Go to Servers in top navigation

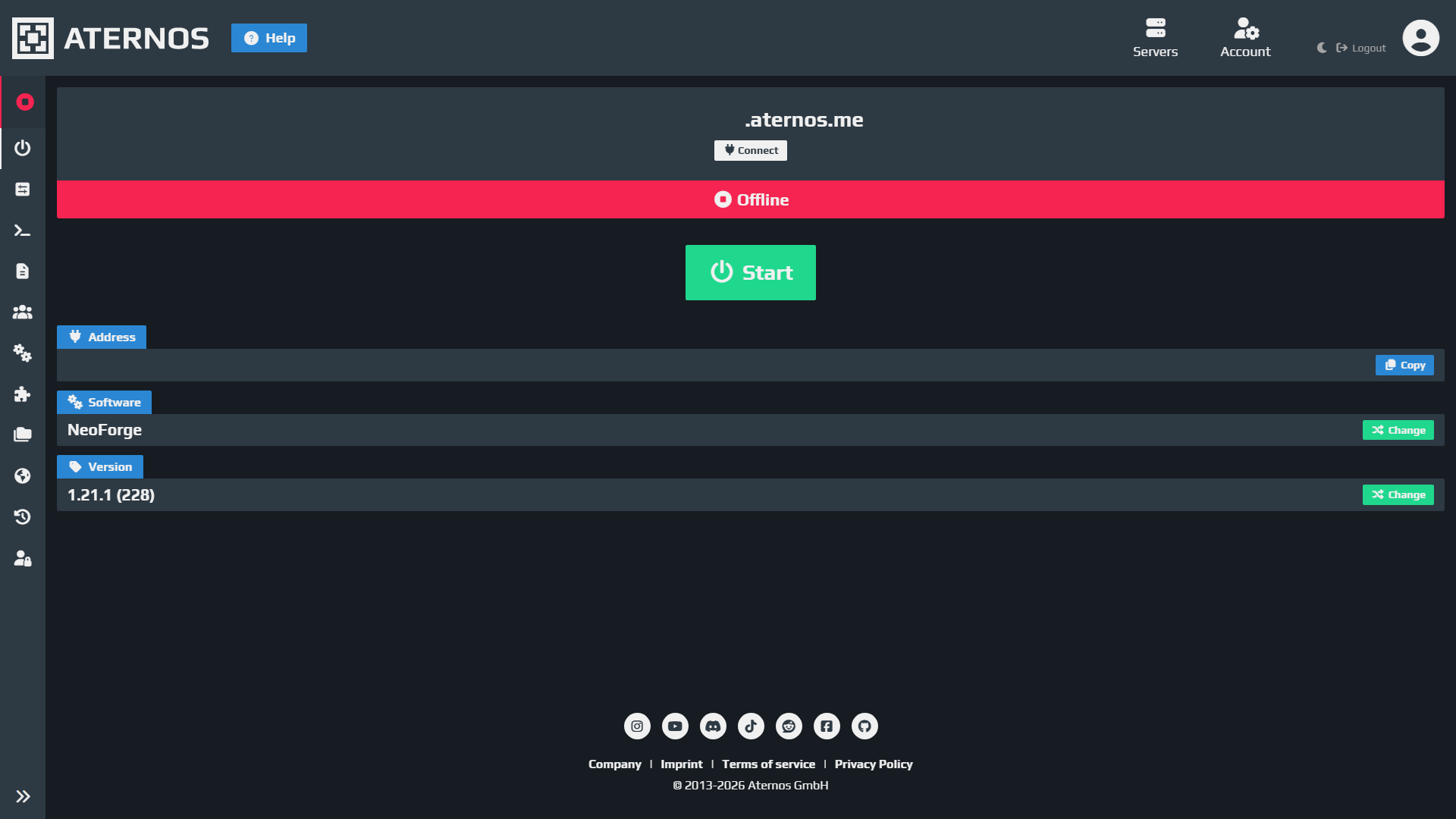click(1155, 38)
